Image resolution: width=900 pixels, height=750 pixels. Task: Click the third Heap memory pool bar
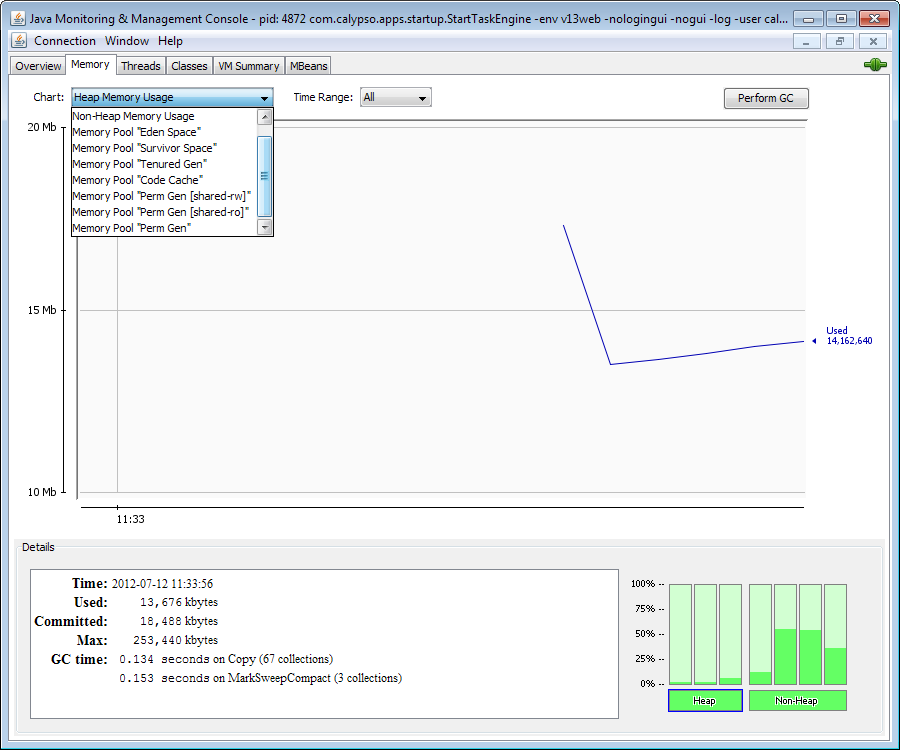(x=730, y=634)
